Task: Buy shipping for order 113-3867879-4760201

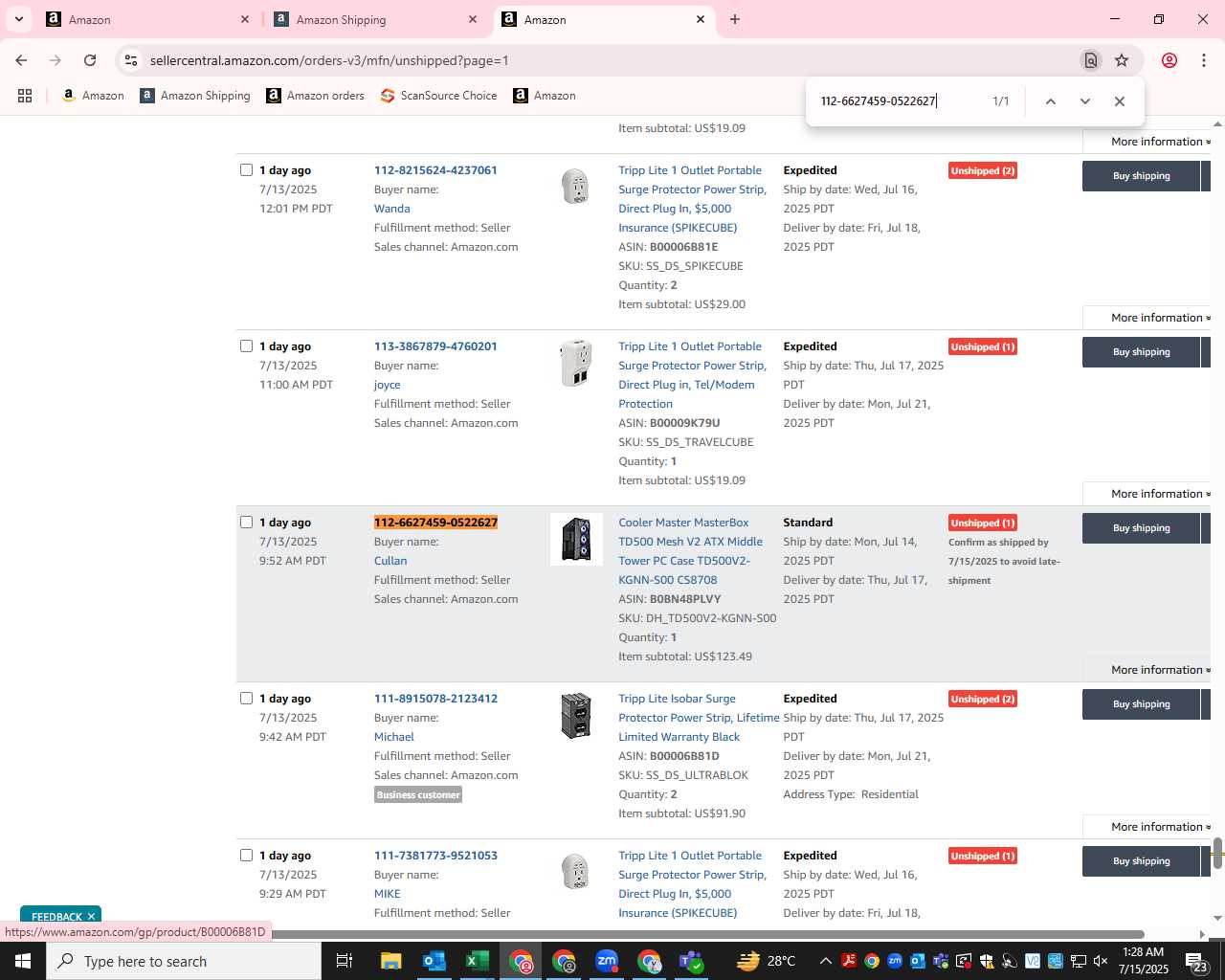Action: click(x=1141, y=352)
